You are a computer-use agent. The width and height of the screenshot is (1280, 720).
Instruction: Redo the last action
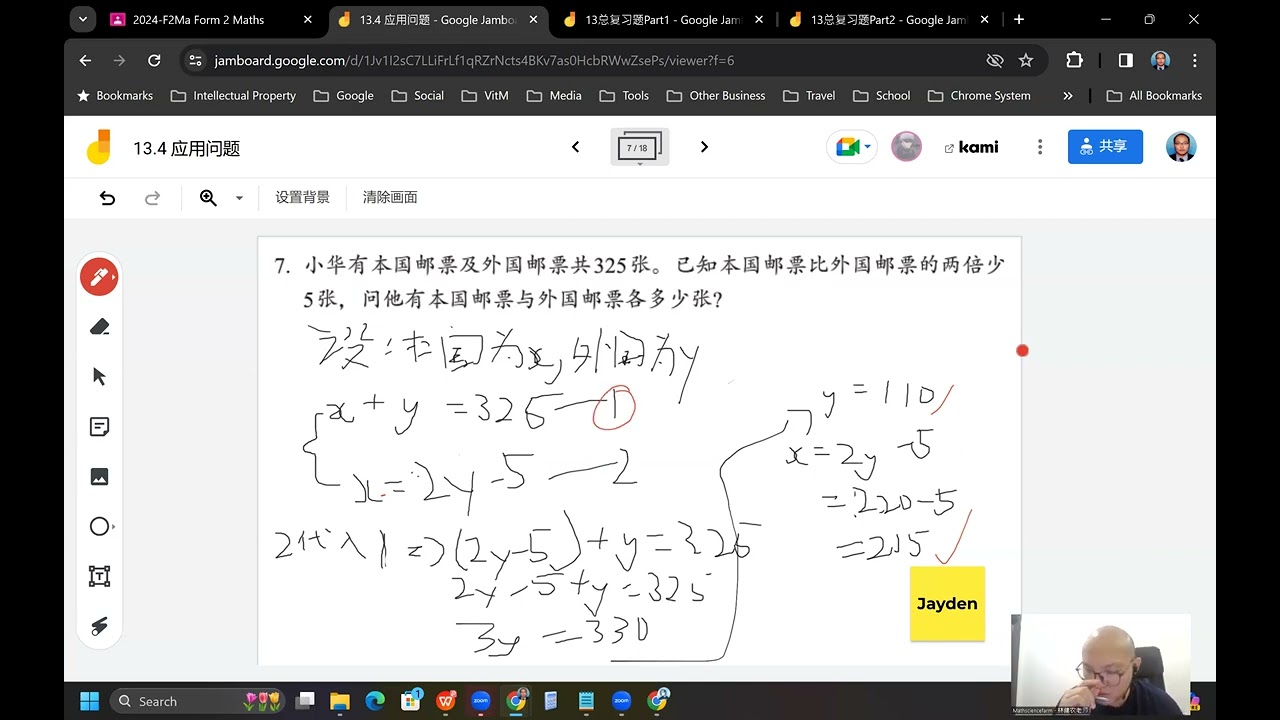152,198
